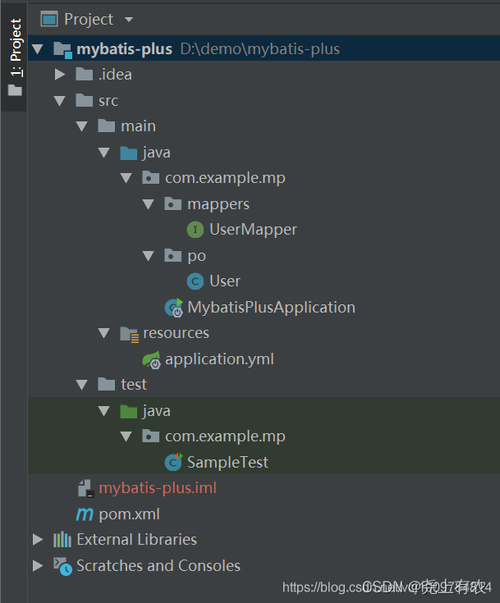The image size is (500, 603).
Task: Click the External Libraries icon
Action: pyautogui.click(x=62, y=540)
